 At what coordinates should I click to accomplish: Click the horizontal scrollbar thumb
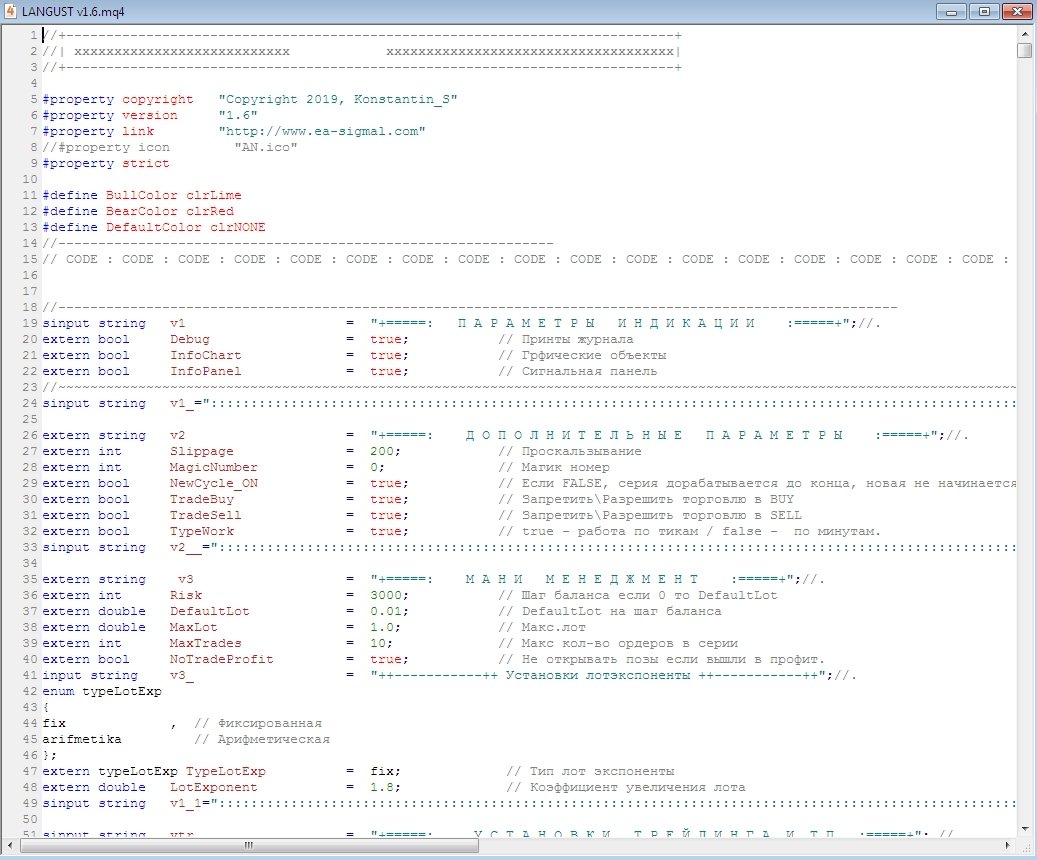[249, 847]
